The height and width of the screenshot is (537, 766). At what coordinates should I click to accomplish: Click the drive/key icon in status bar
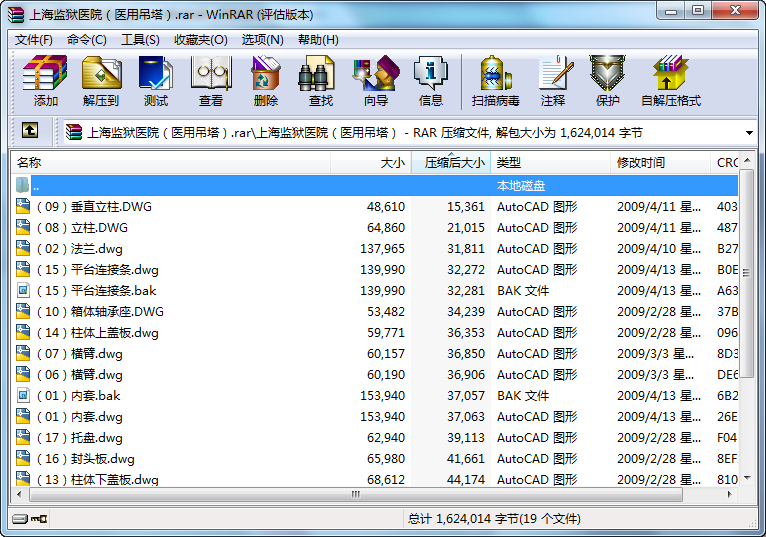click(x=29, y=518)
